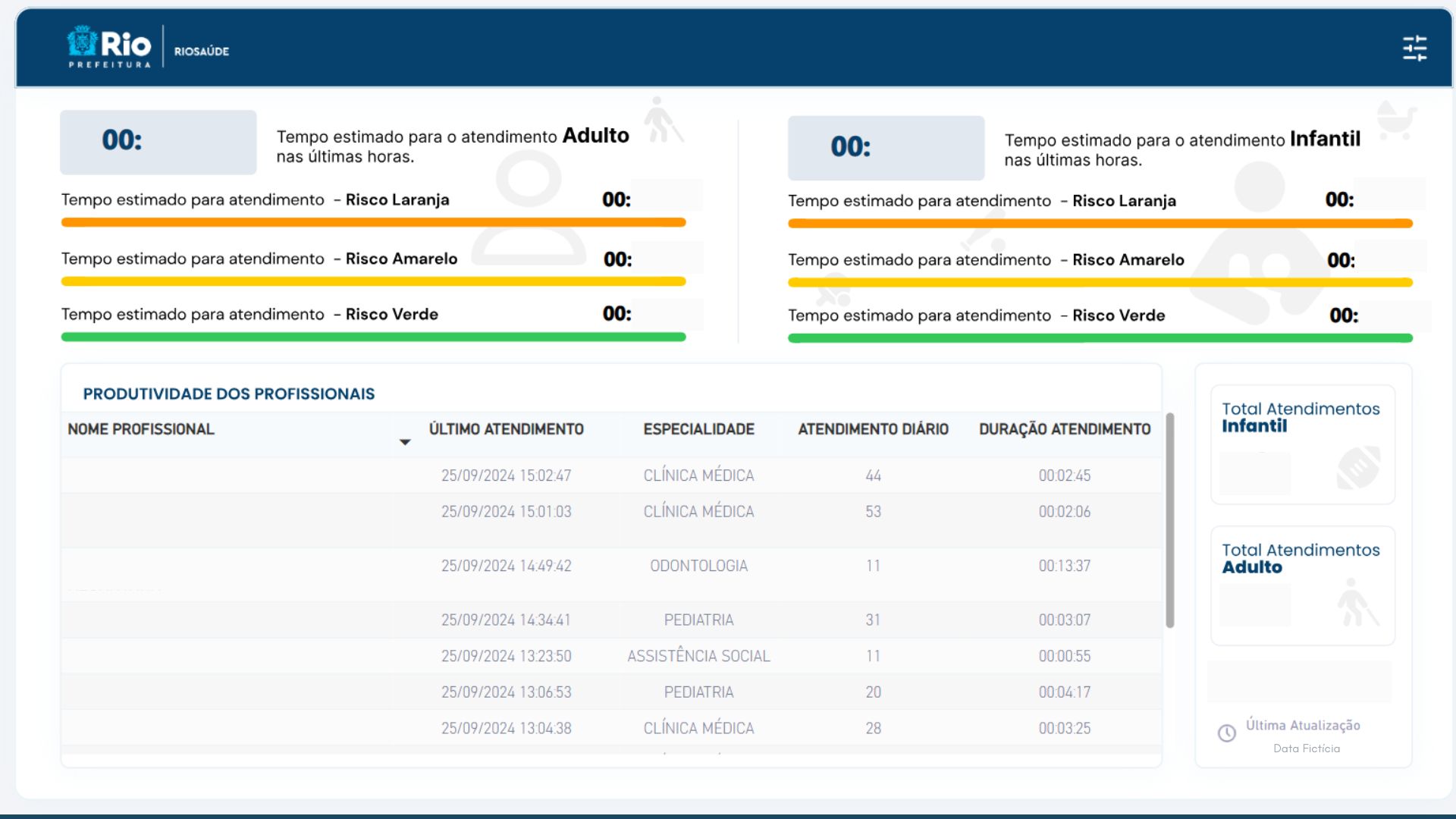The image size is (1456, 819).
Task: Click the elderly person icon in Total Atendimentos Adulto
Action: pos(1357,603)
